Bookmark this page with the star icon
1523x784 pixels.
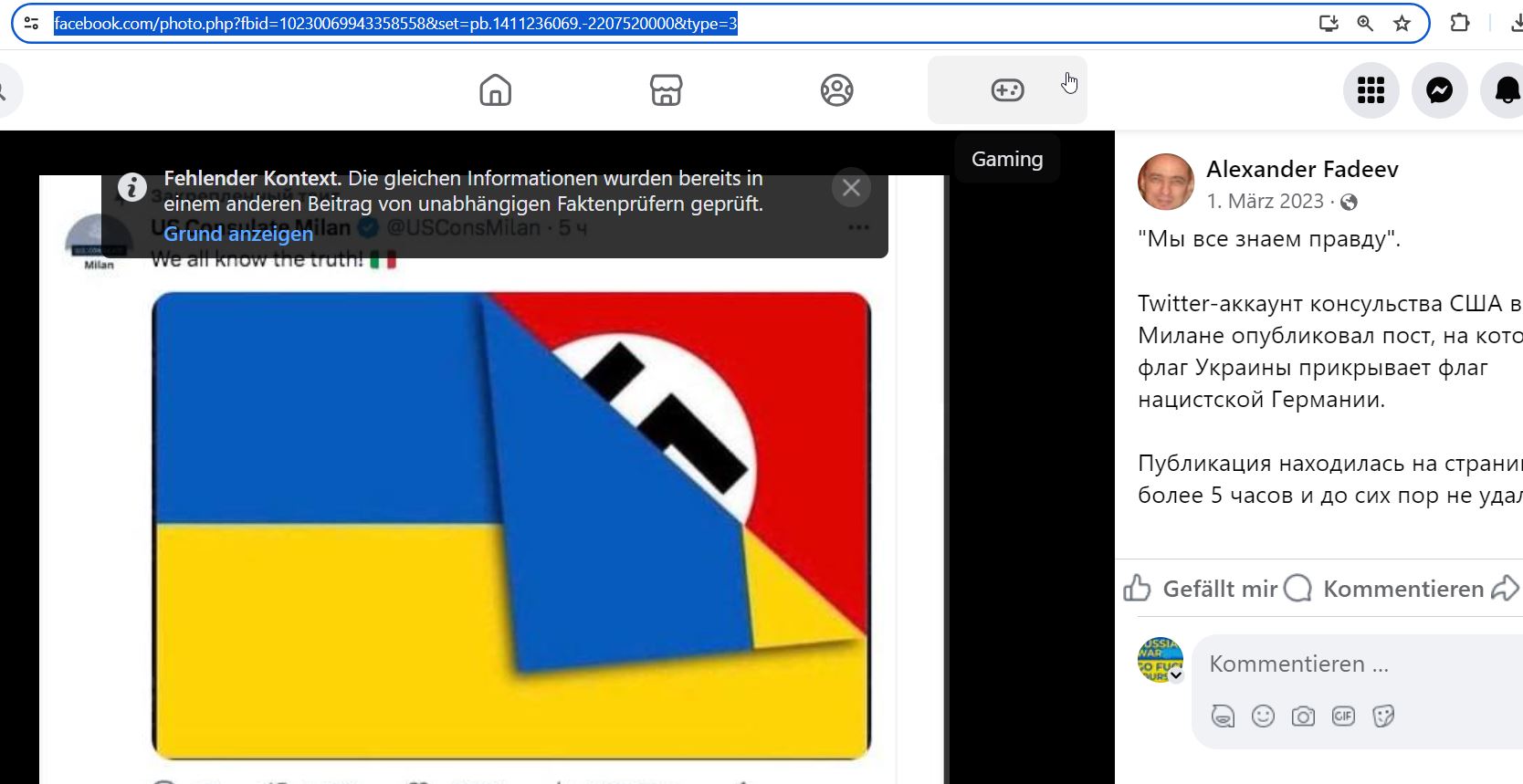click(1402, 24)
